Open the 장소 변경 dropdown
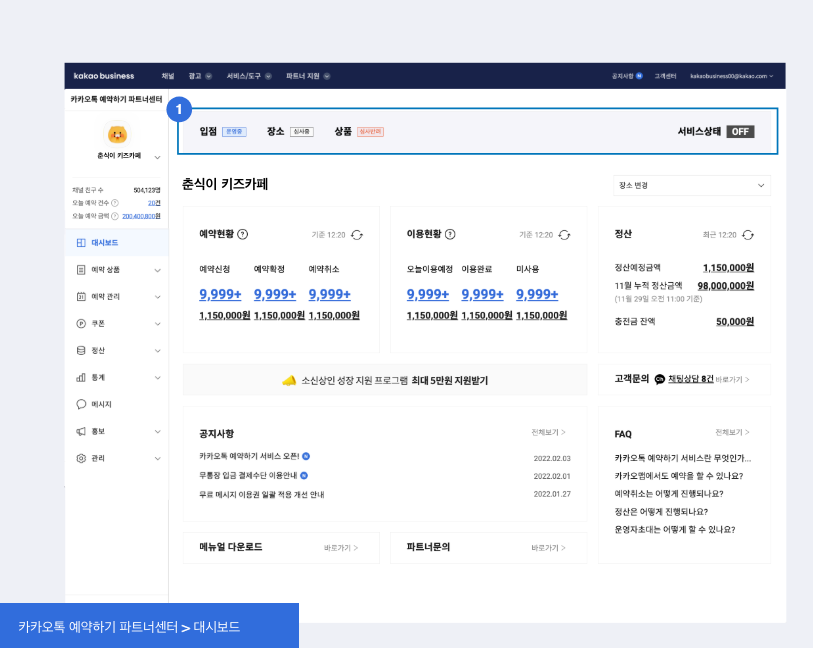Screen dimensions: 813x648 tap(692, 185)
